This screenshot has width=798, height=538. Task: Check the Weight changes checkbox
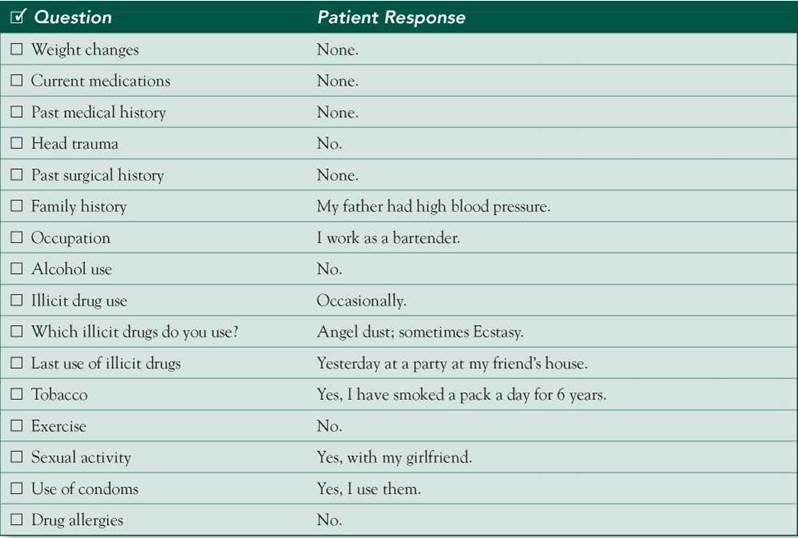[16, 49]
